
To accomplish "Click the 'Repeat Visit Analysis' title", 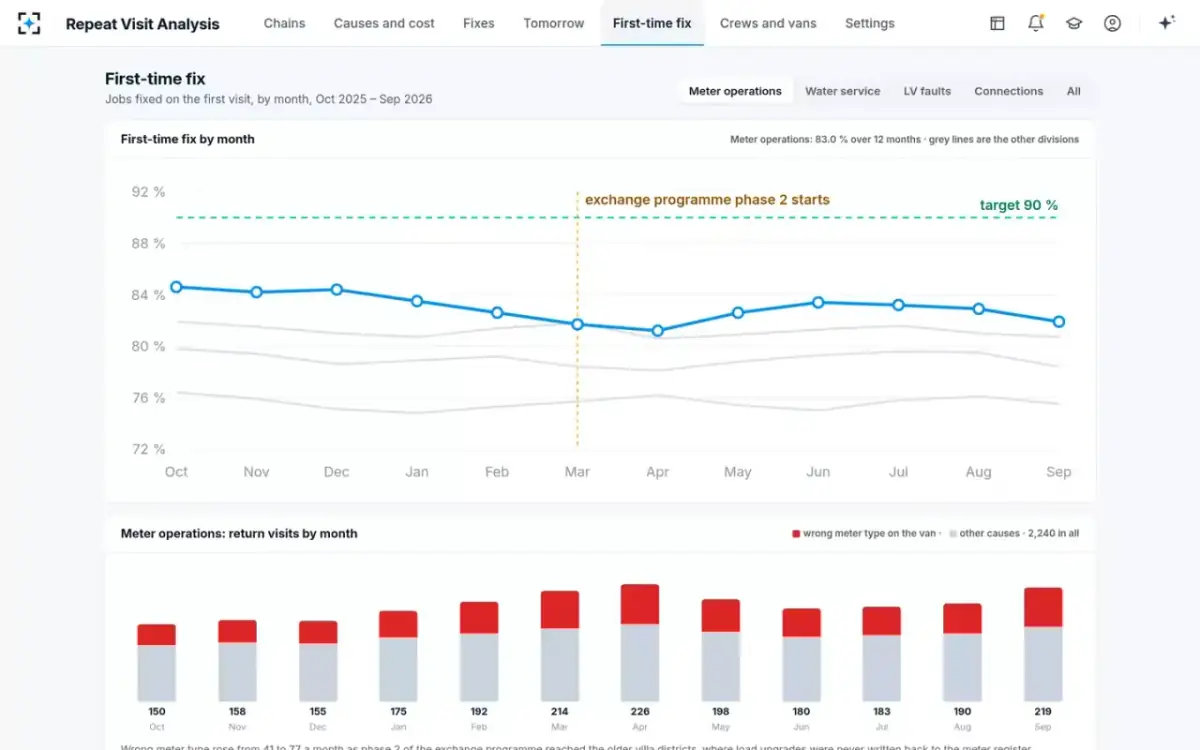I will (x=142, y=24).
